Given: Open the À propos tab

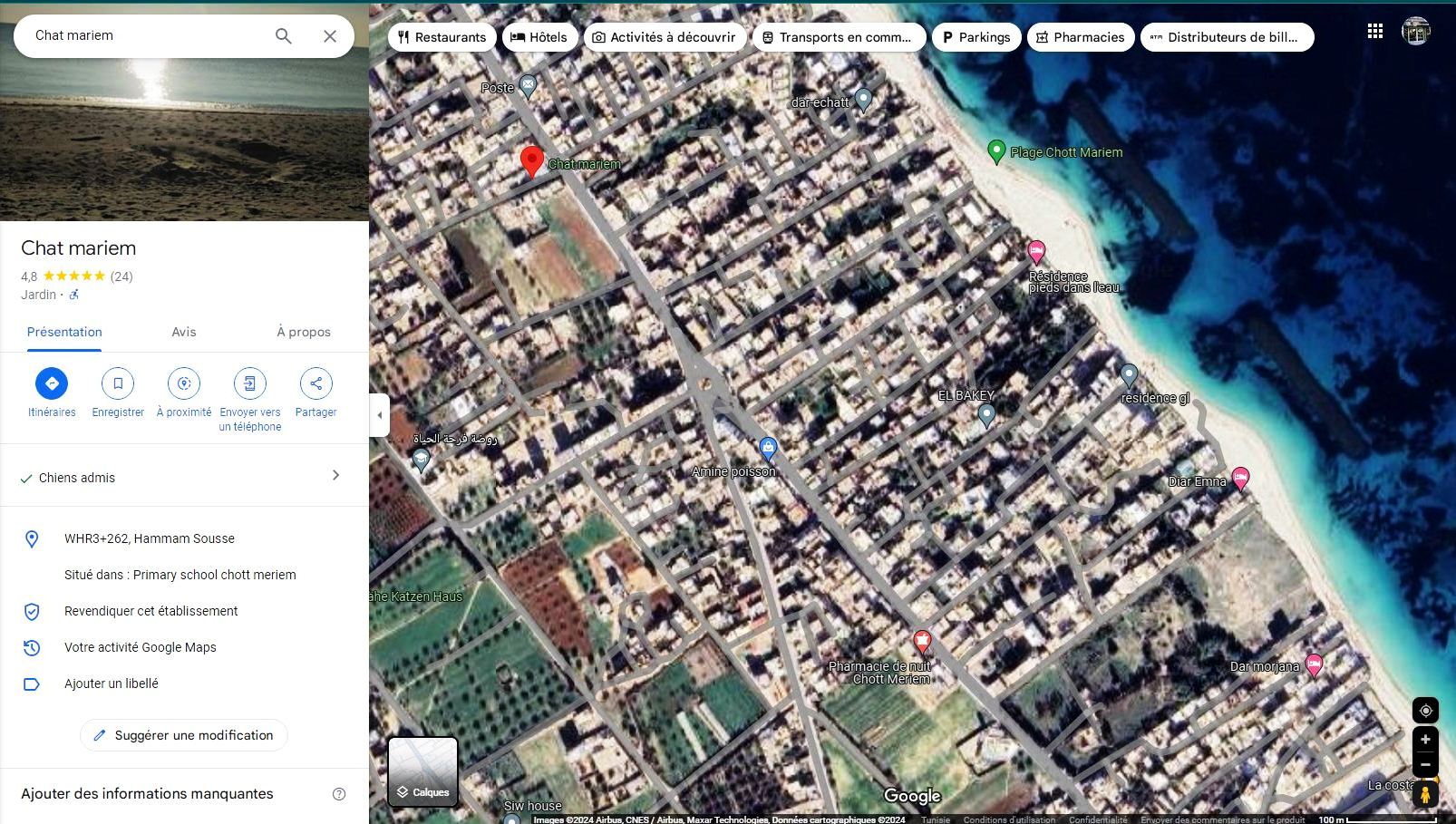Looking at the screenshot, I should tap(304, 332).
